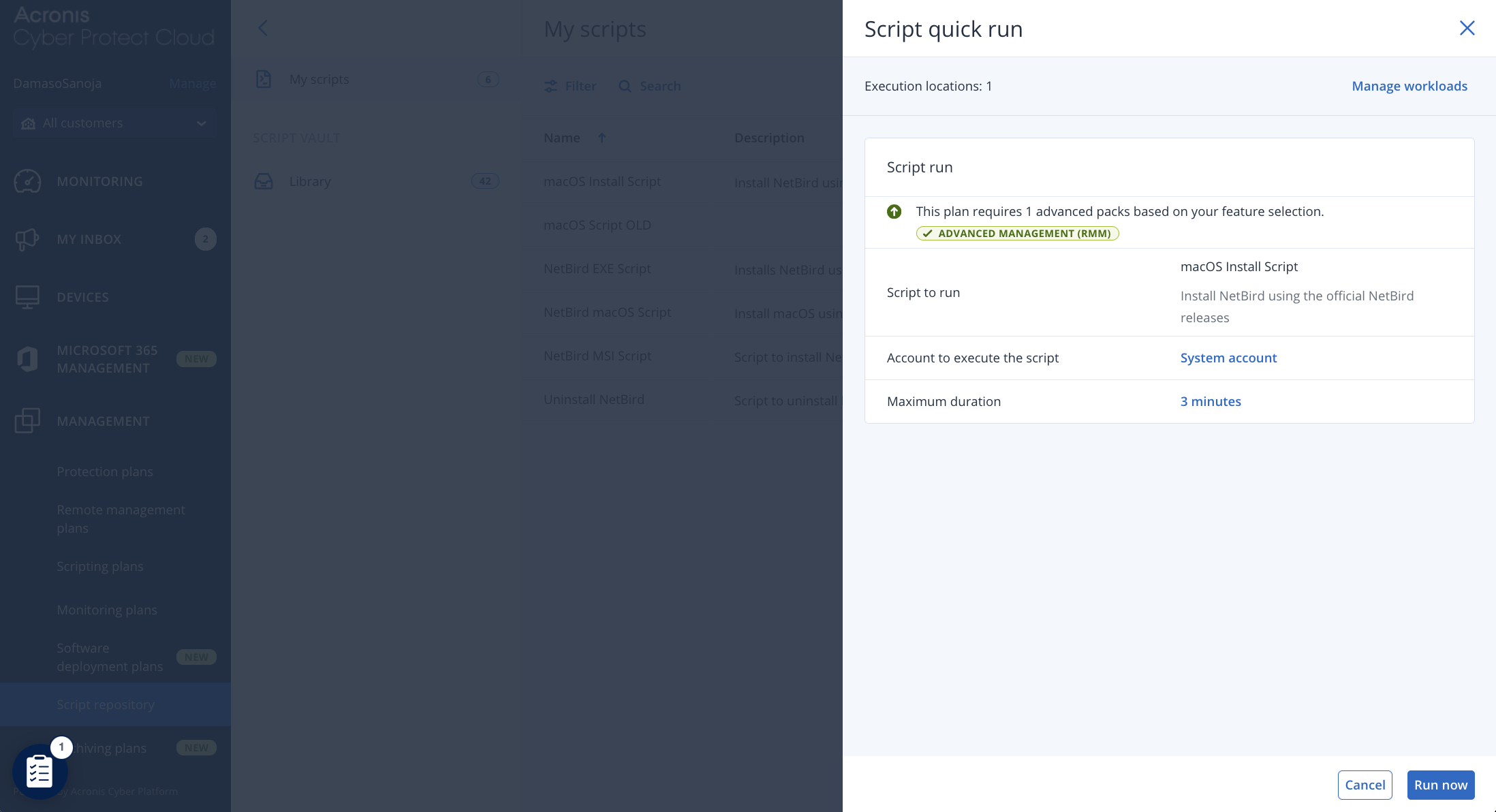
Task: Switch to Script repository
Action: click(106, 704)
